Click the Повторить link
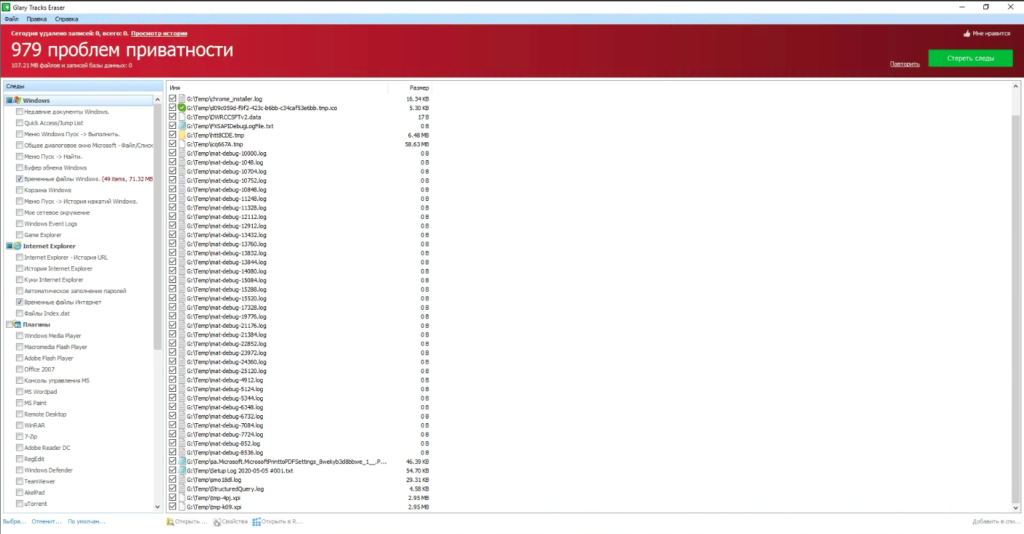 pyautogui.click(x=904, y=64)
